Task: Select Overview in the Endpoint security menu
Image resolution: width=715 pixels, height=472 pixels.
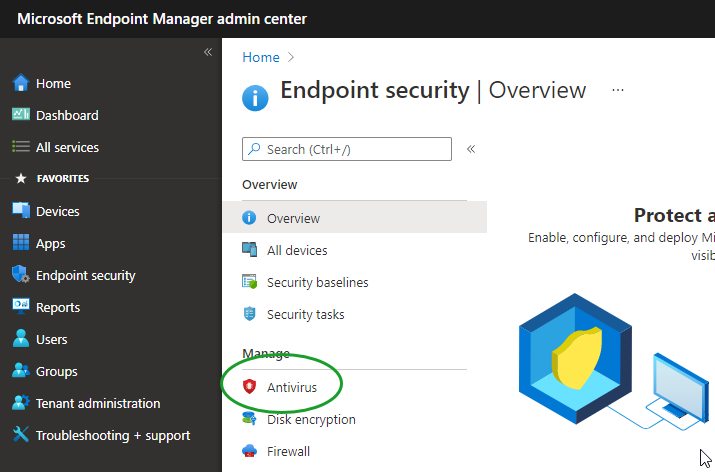Action: pyautogui.click(x=293, y=218)
